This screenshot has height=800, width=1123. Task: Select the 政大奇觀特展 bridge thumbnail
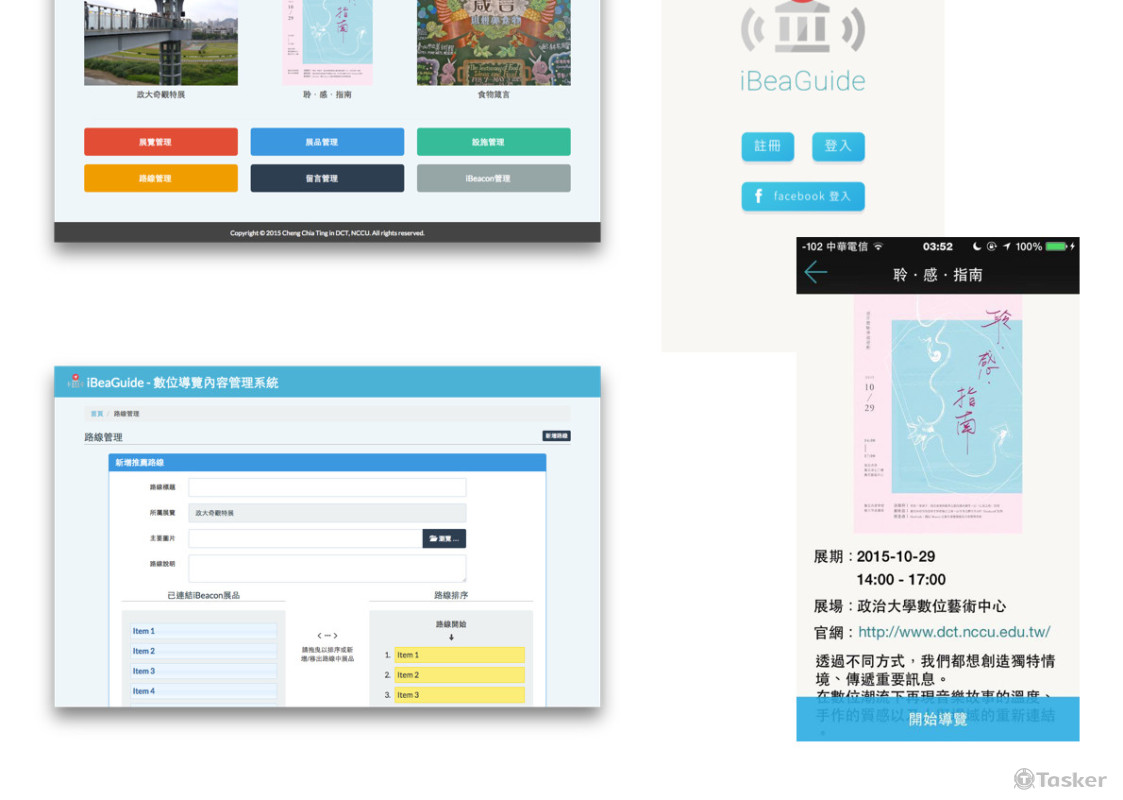point(161,42)
